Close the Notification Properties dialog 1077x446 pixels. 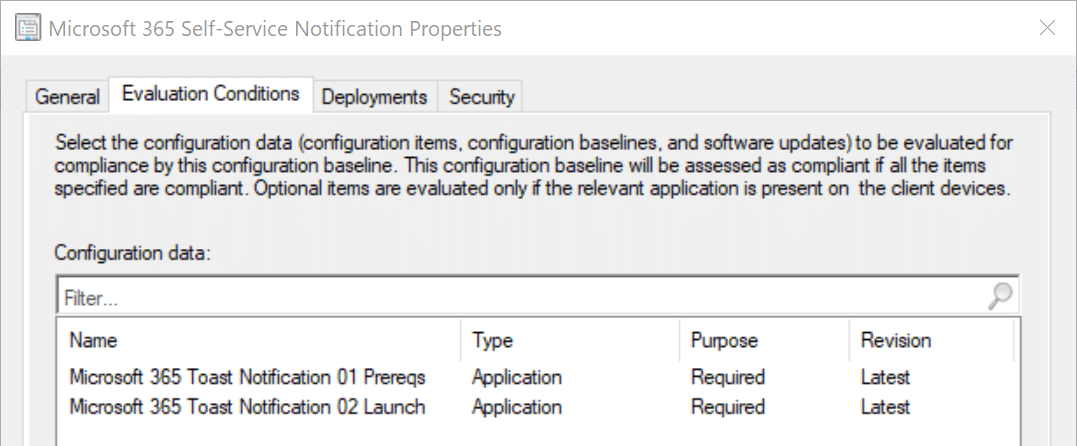coord(1047,28)
